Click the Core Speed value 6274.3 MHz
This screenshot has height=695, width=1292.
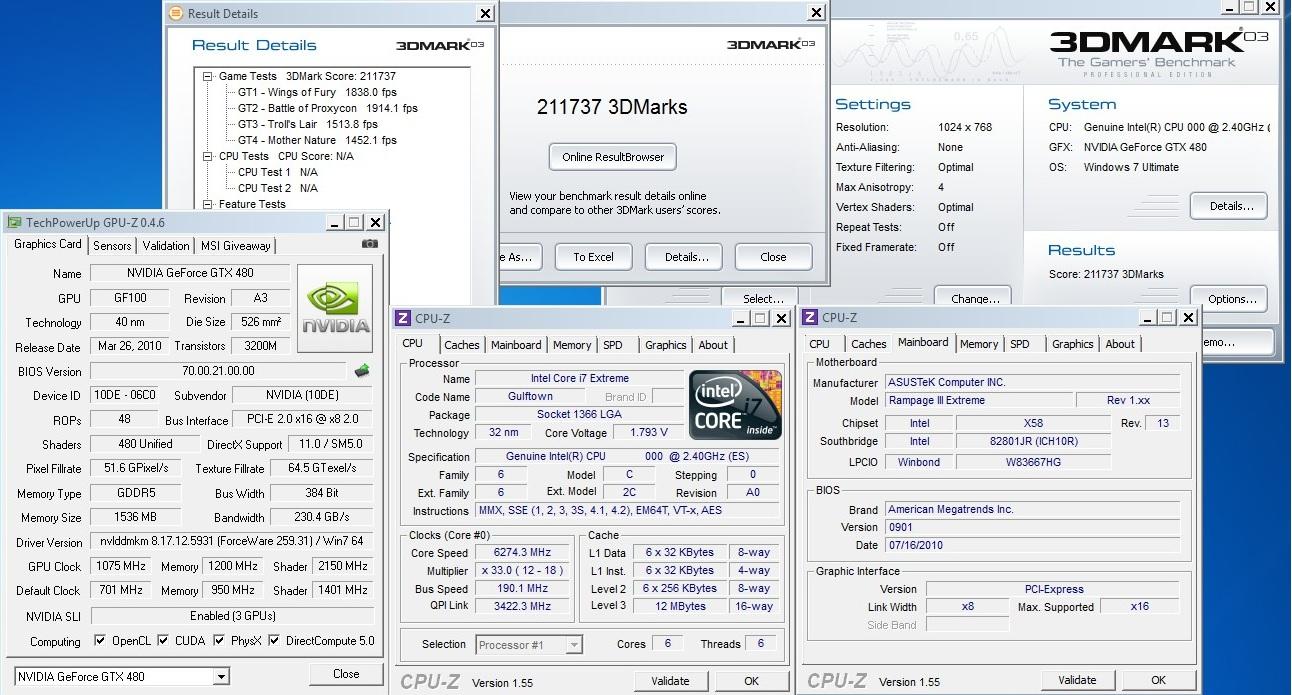tap(522, 553)
